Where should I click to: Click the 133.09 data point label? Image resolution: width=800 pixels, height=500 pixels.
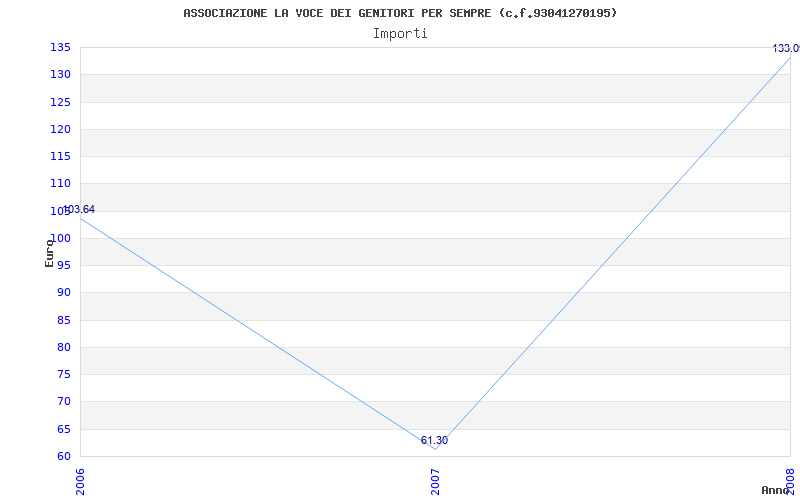tap(786, 48)
